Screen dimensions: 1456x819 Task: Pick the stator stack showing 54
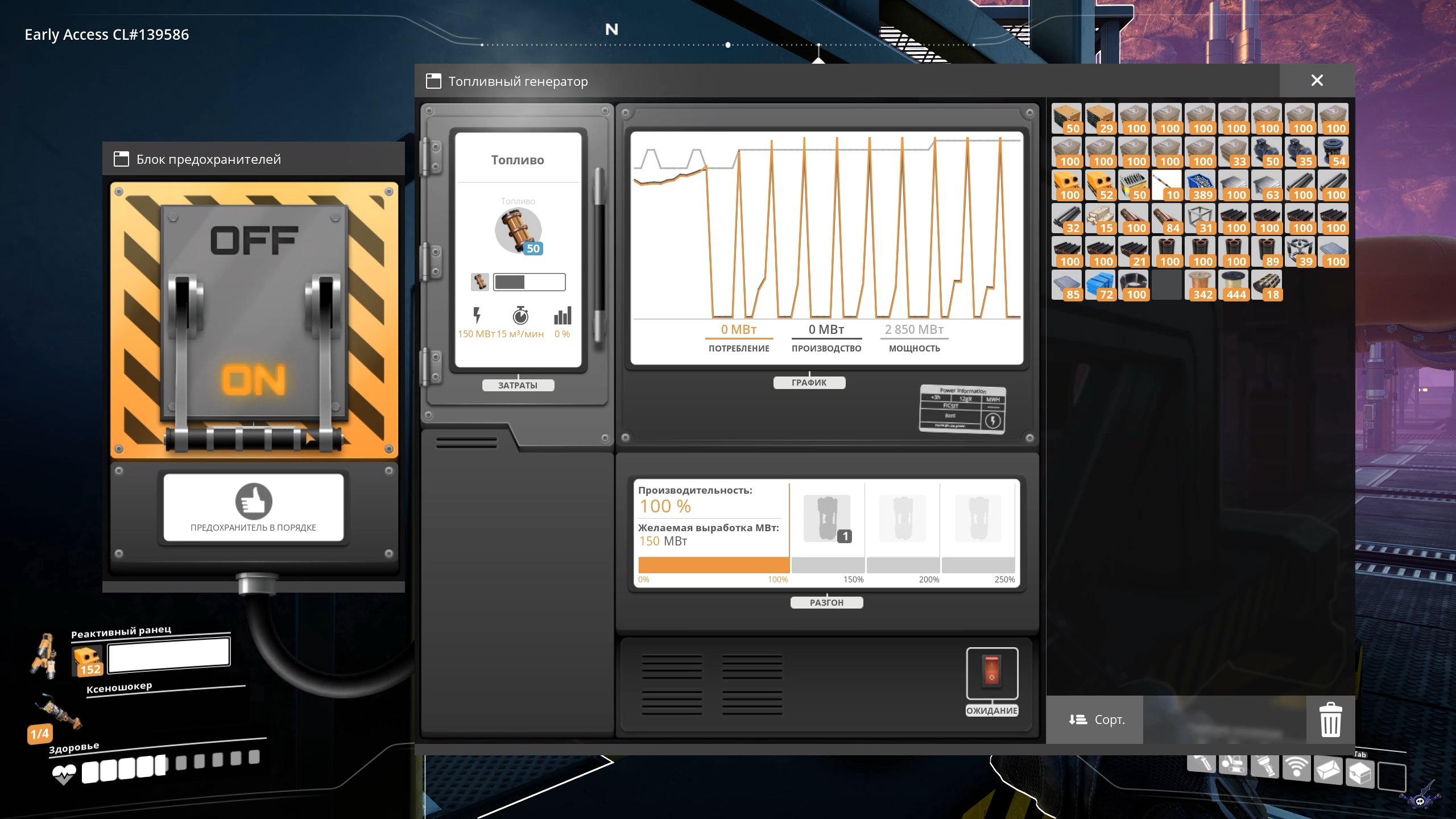coord(1333,152)
